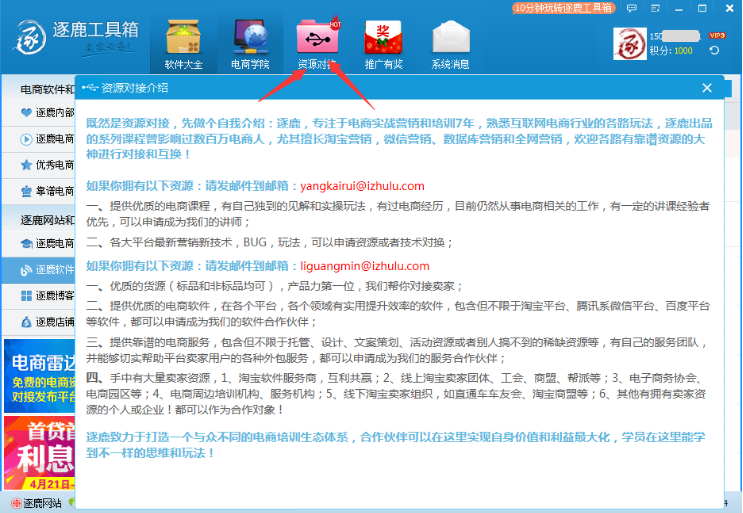Click the 逐鹿网站 sidebar section header
743x513 pixels.
[x=47, y=220]
